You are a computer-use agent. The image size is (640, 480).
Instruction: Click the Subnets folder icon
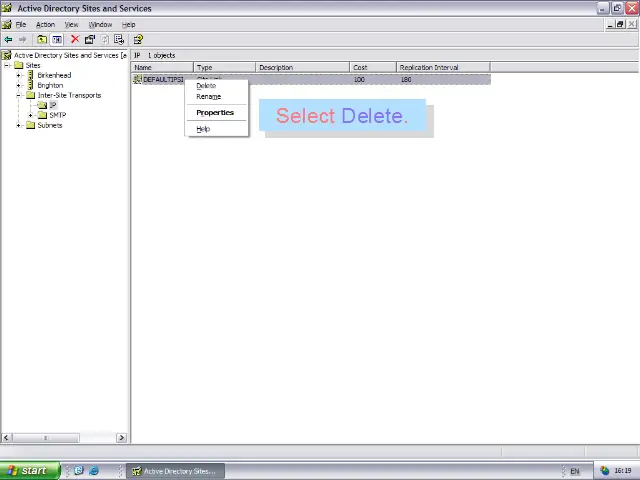[x=31, y=125]
